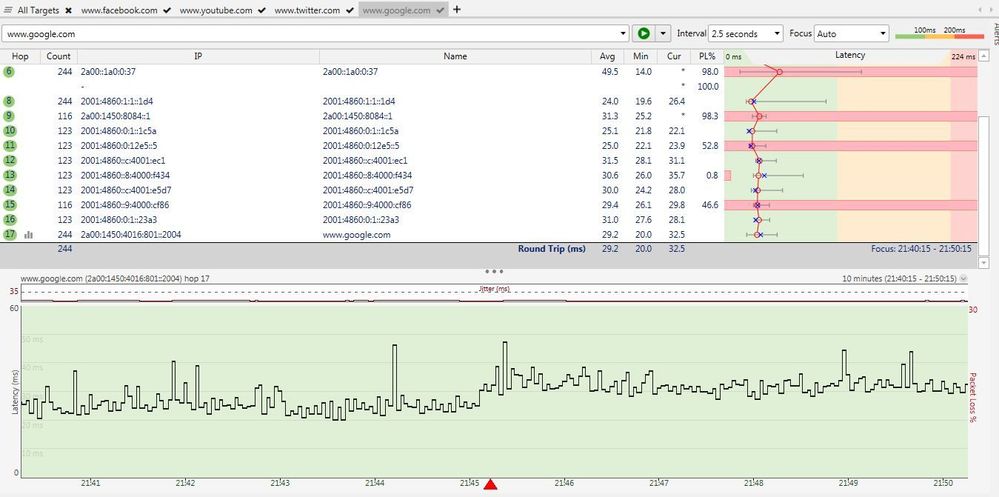Click the Latency graph column header
This screenshot has height=497, width=999.
coord(850,56)
